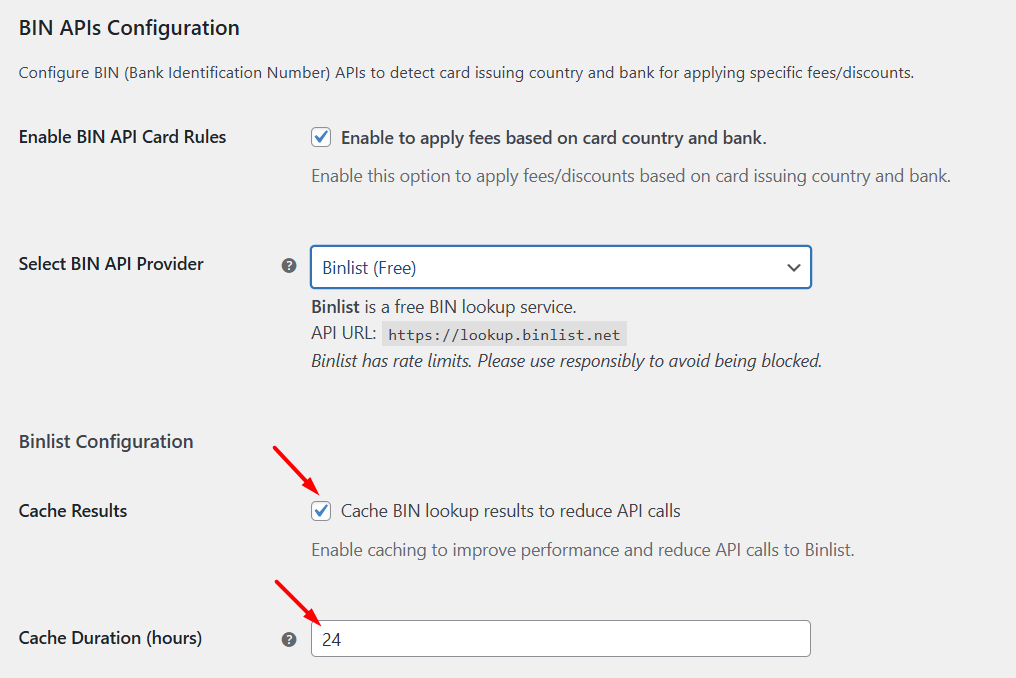This screenshot has width=1016, height=678.
Task: Click the "Enable caching to improve performance" description
Action: click(x=582, y=550)
